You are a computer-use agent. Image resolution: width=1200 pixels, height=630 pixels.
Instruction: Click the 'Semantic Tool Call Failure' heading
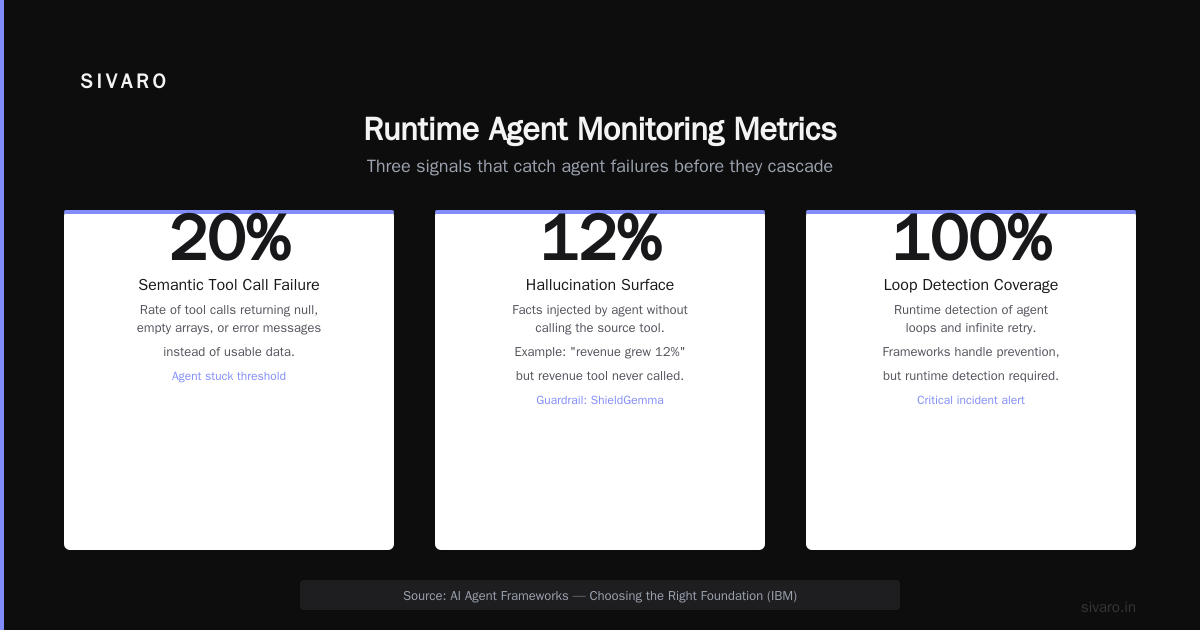[229, 285]
